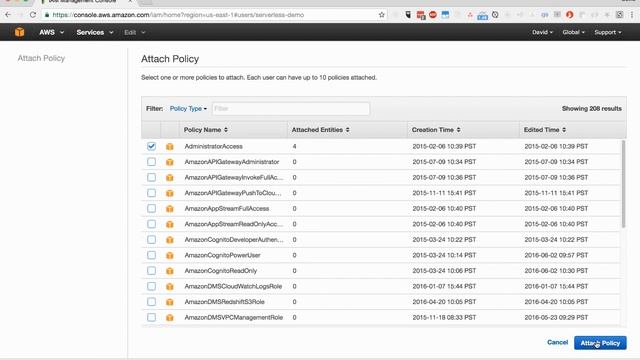Click the policy icon for AmazonCognitoPowerUser
640x360 pixels.
pos(170,256)
